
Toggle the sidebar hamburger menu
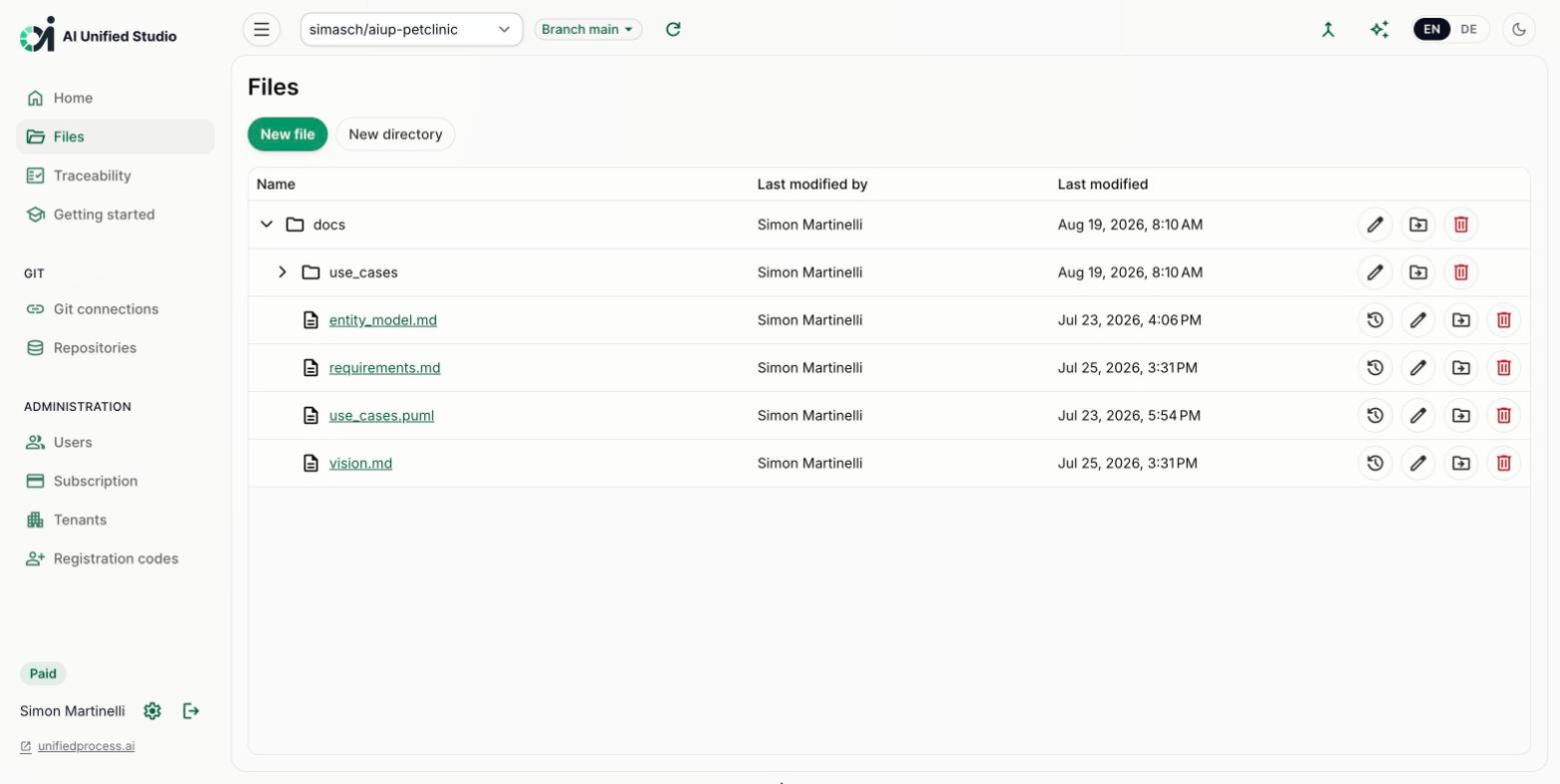click(261, 30)
